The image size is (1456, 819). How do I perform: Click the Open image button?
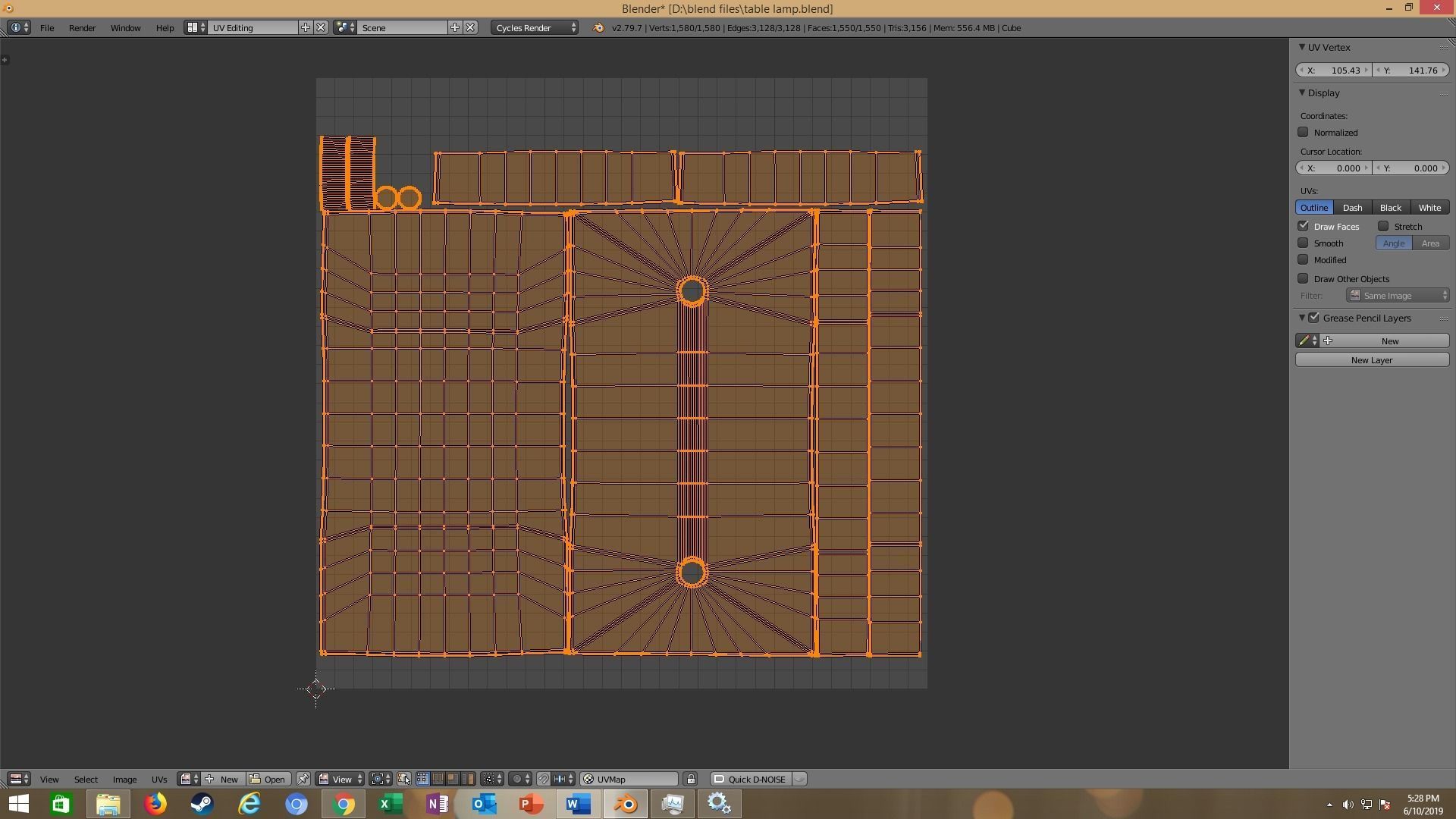(268, 779)
